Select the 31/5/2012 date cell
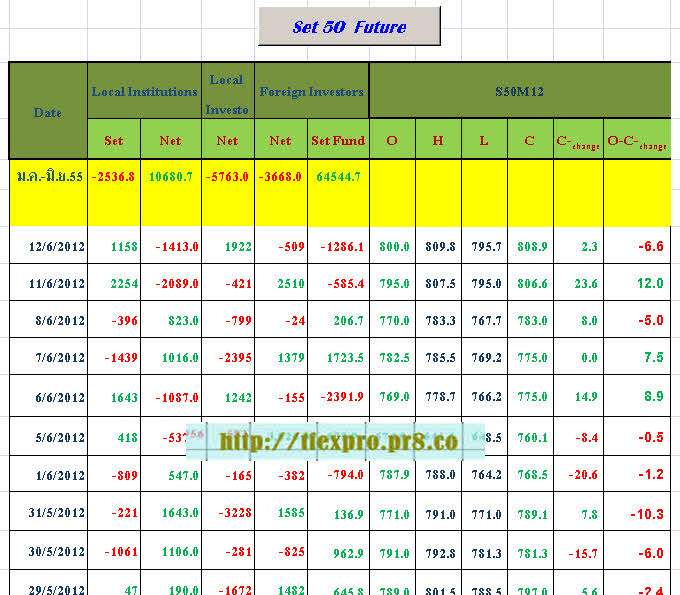The width and height of the screenshot is (680, 595). [48, 514]
